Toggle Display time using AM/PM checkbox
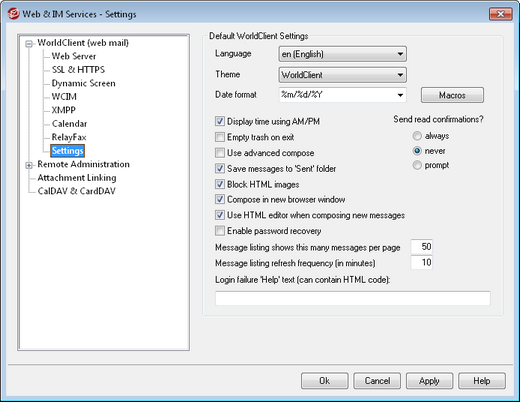 coord(220,121)
